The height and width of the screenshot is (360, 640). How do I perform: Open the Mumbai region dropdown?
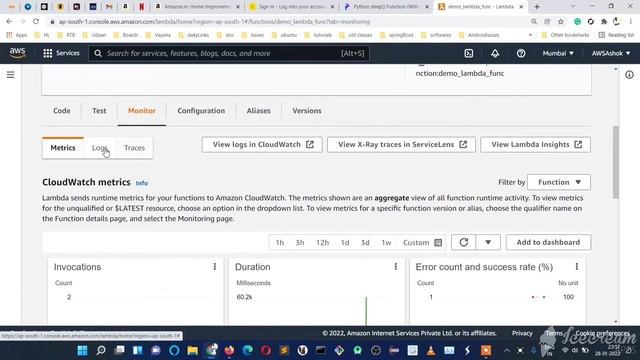click(x=558, y=53)
